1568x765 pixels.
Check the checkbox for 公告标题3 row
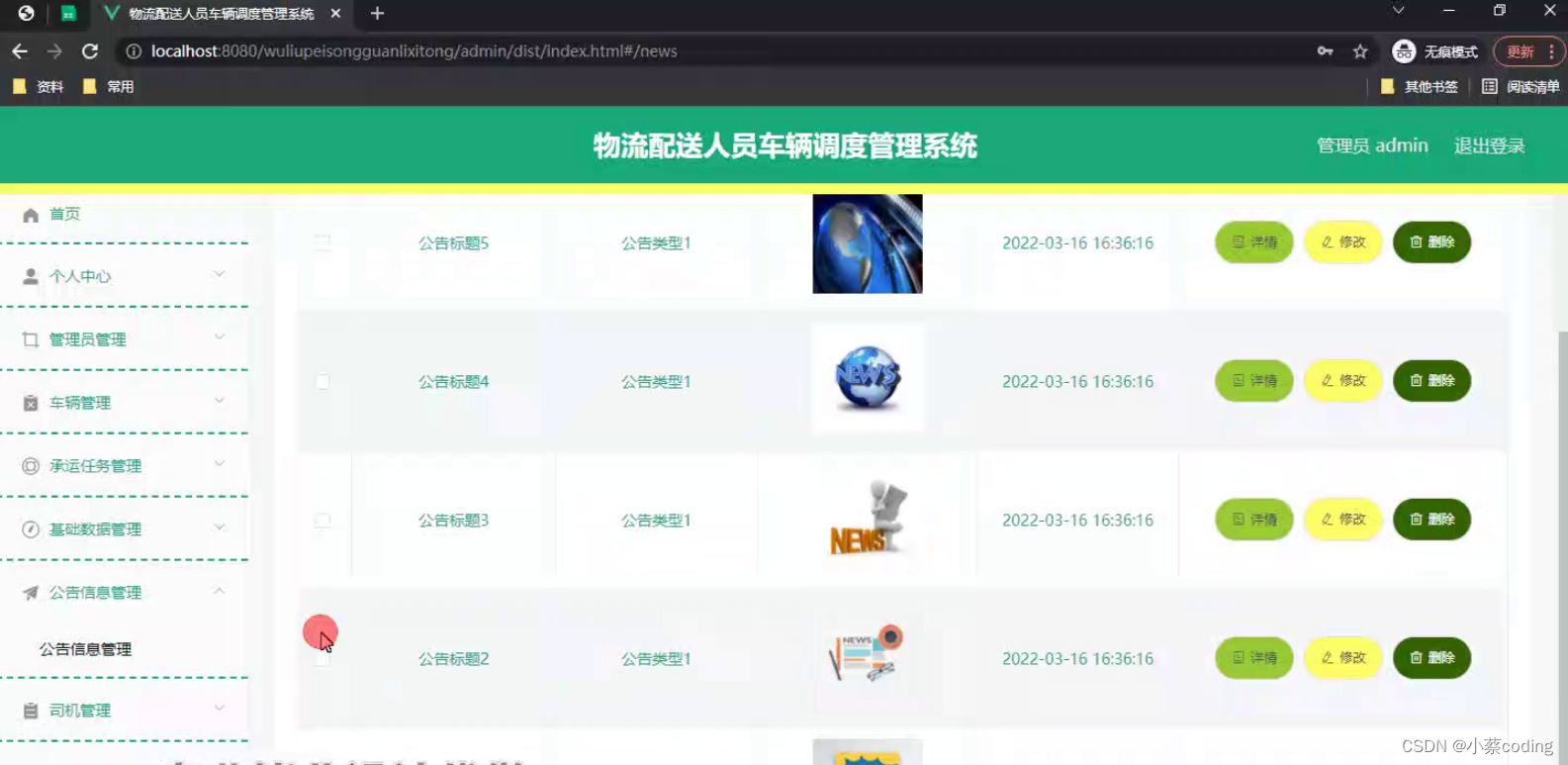coord(323,520)
